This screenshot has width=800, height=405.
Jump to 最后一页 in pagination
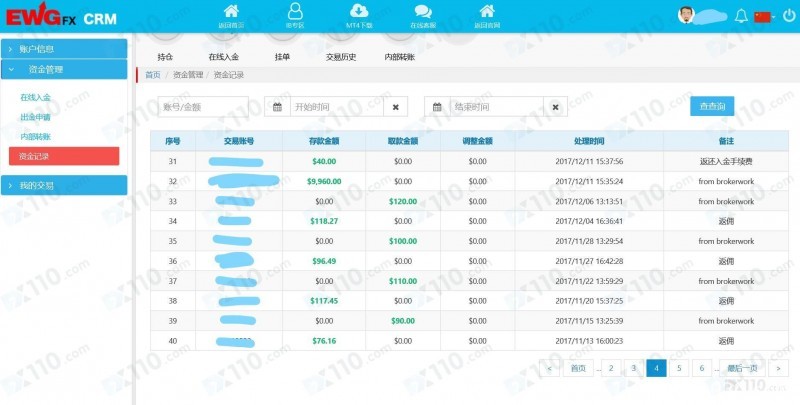(742, 368)
